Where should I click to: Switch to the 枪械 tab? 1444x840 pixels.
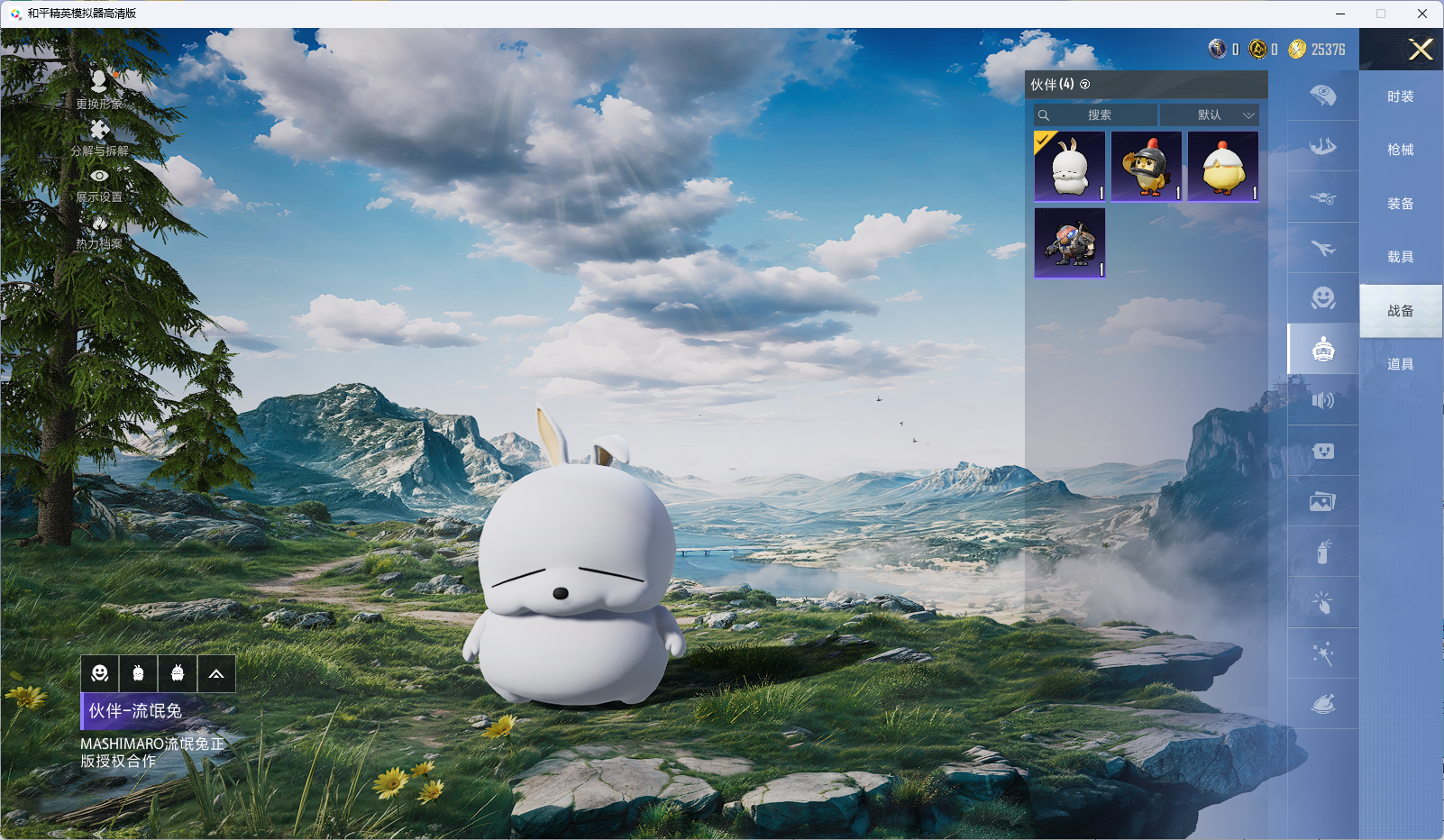click(x=1400, y=150)
